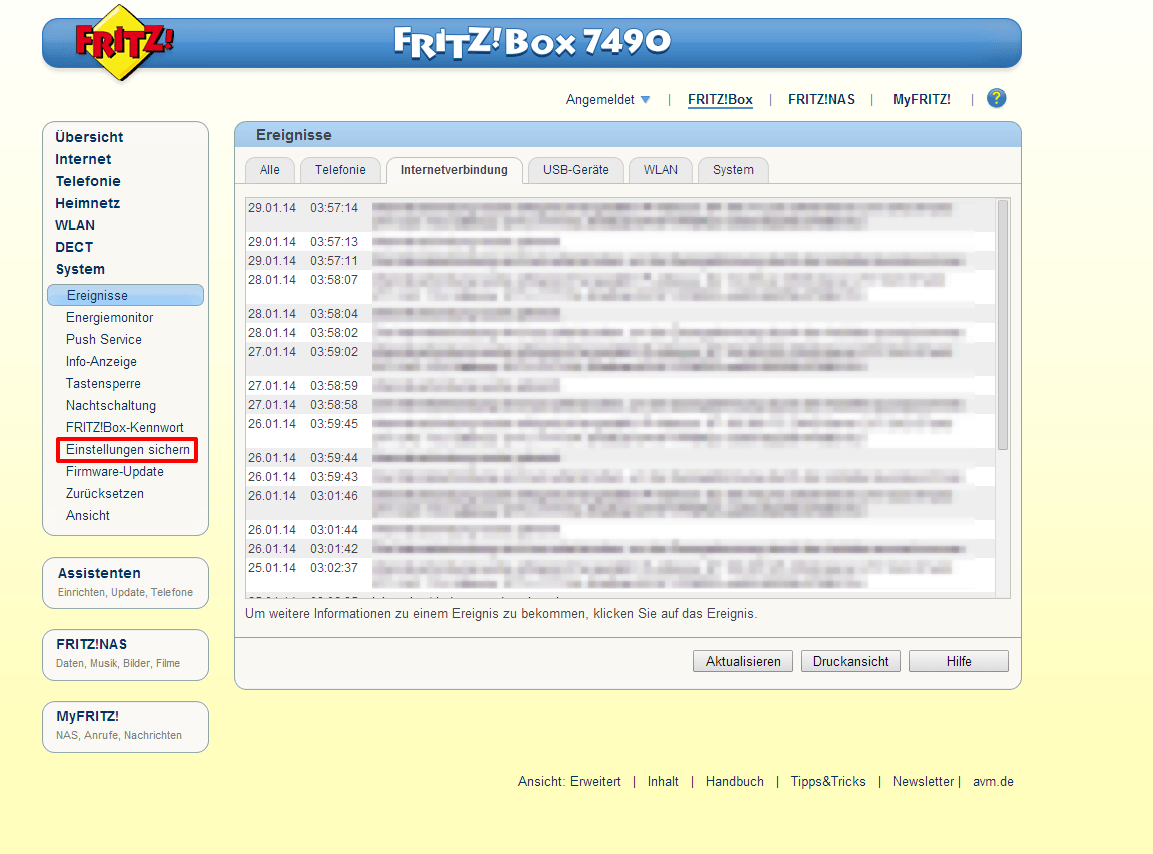This screenshot has width=1153, height=854.
Task: Open Nachtschaltung in the sidebar
Action: [111, 405]
